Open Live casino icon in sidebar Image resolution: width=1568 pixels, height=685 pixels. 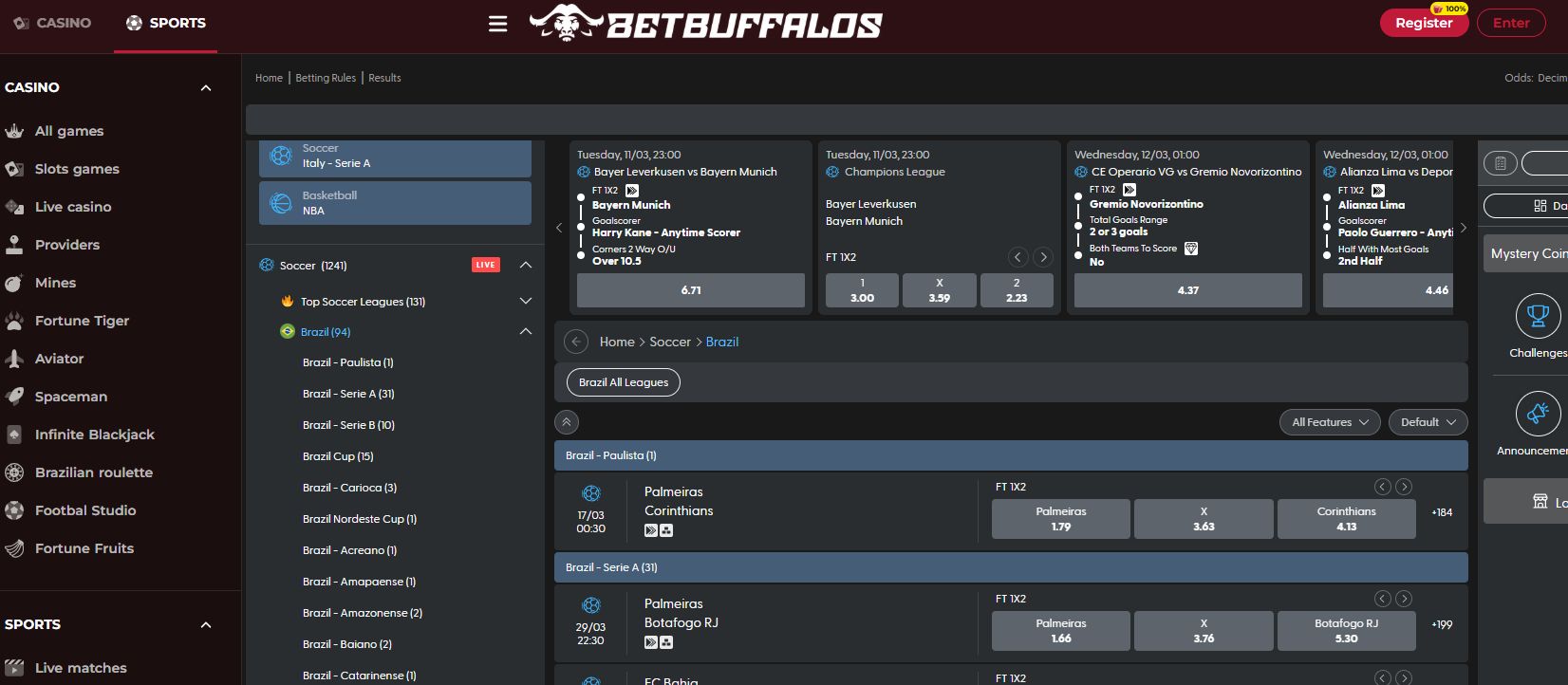(14, 207)
